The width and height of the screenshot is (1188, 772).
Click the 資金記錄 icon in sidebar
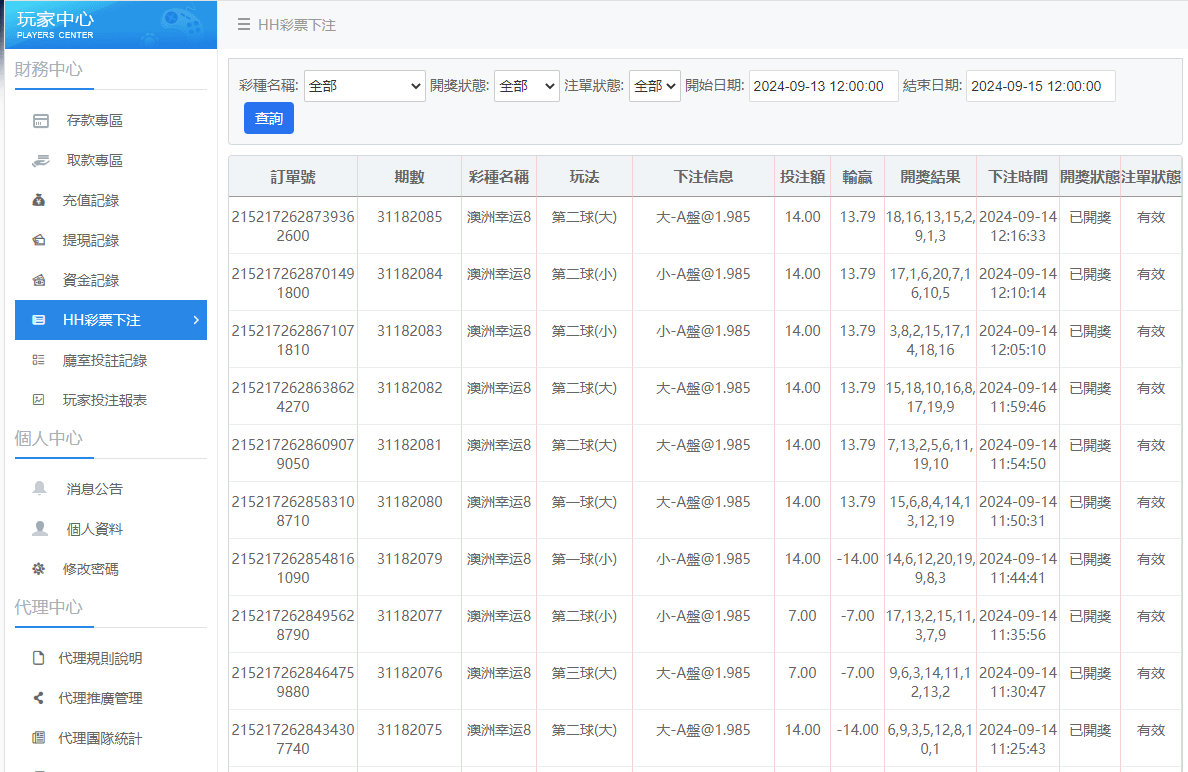(39, 280)
